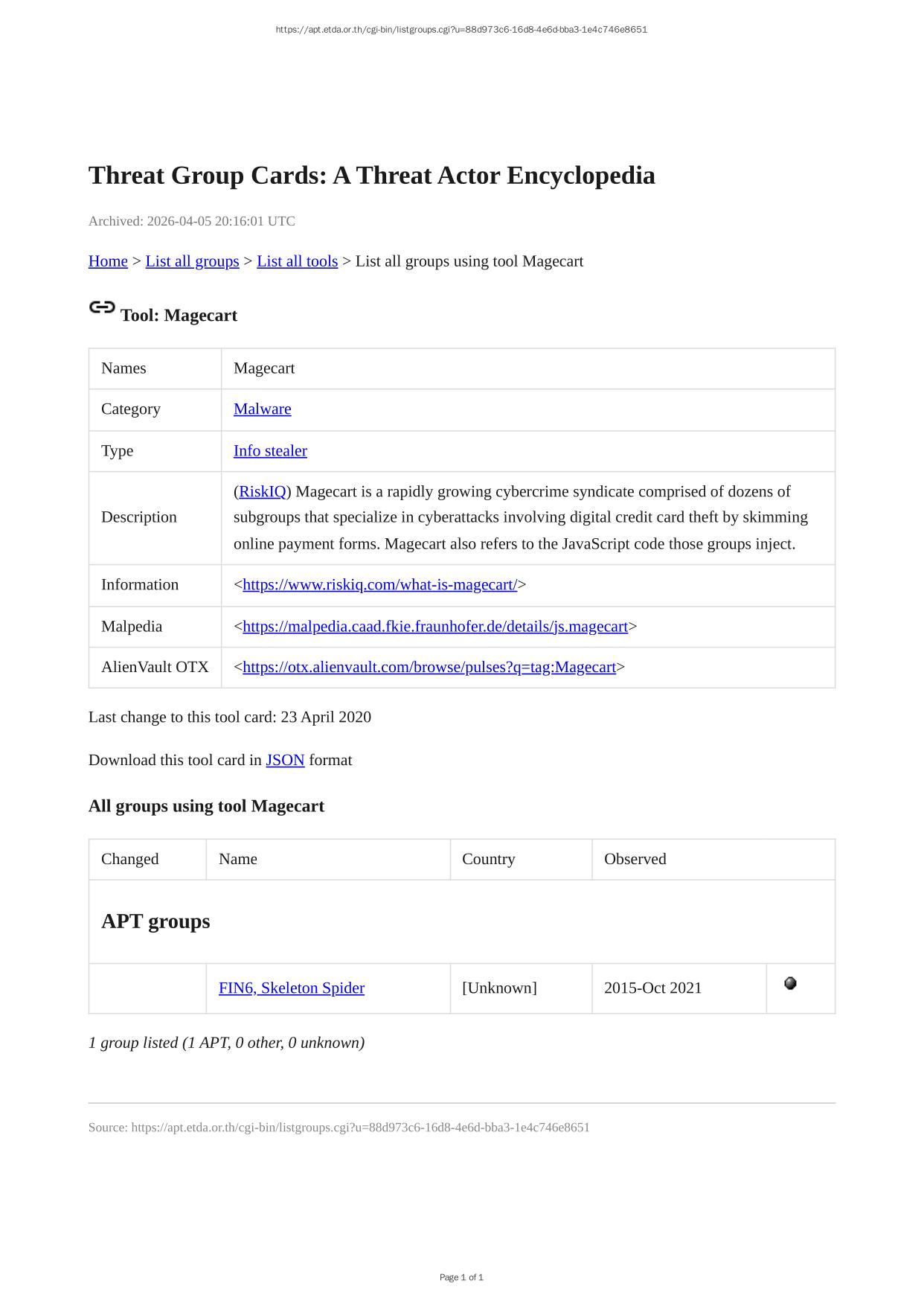Visit the riskiq.com what-is-magecart URL
924x1307 pixels.
coord(379,585)
